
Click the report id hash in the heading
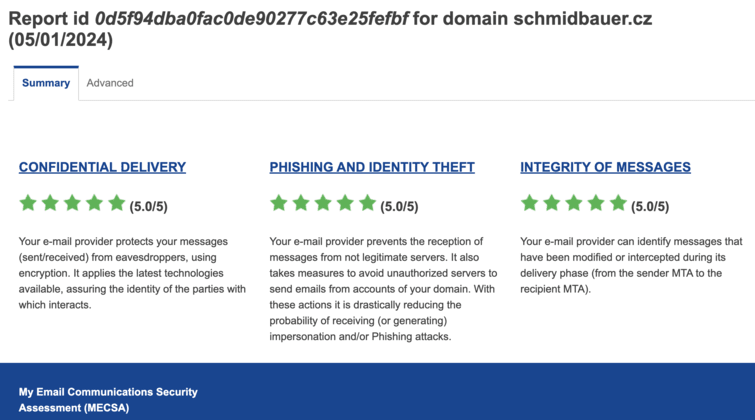coord(251,19)
